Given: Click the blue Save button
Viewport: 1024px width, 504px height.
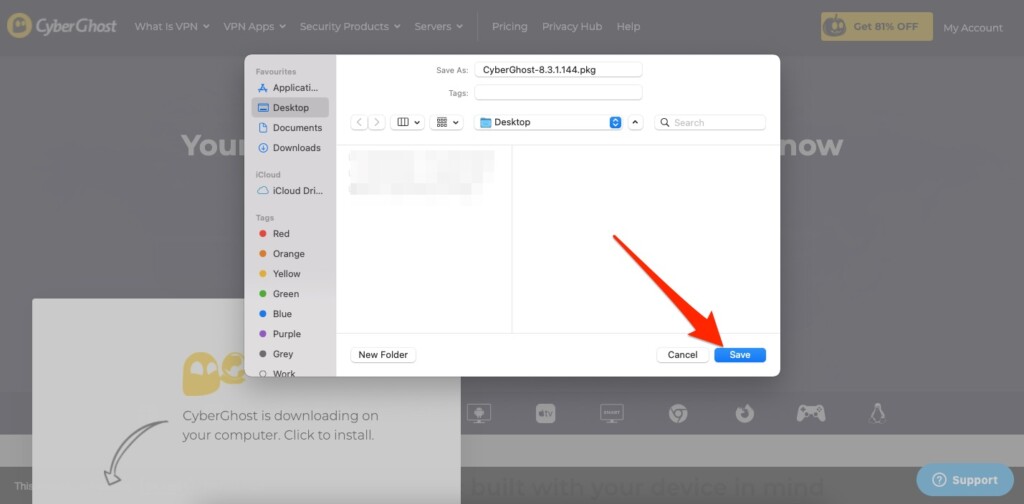Looking at the screenshot, I should click(740, 354).
